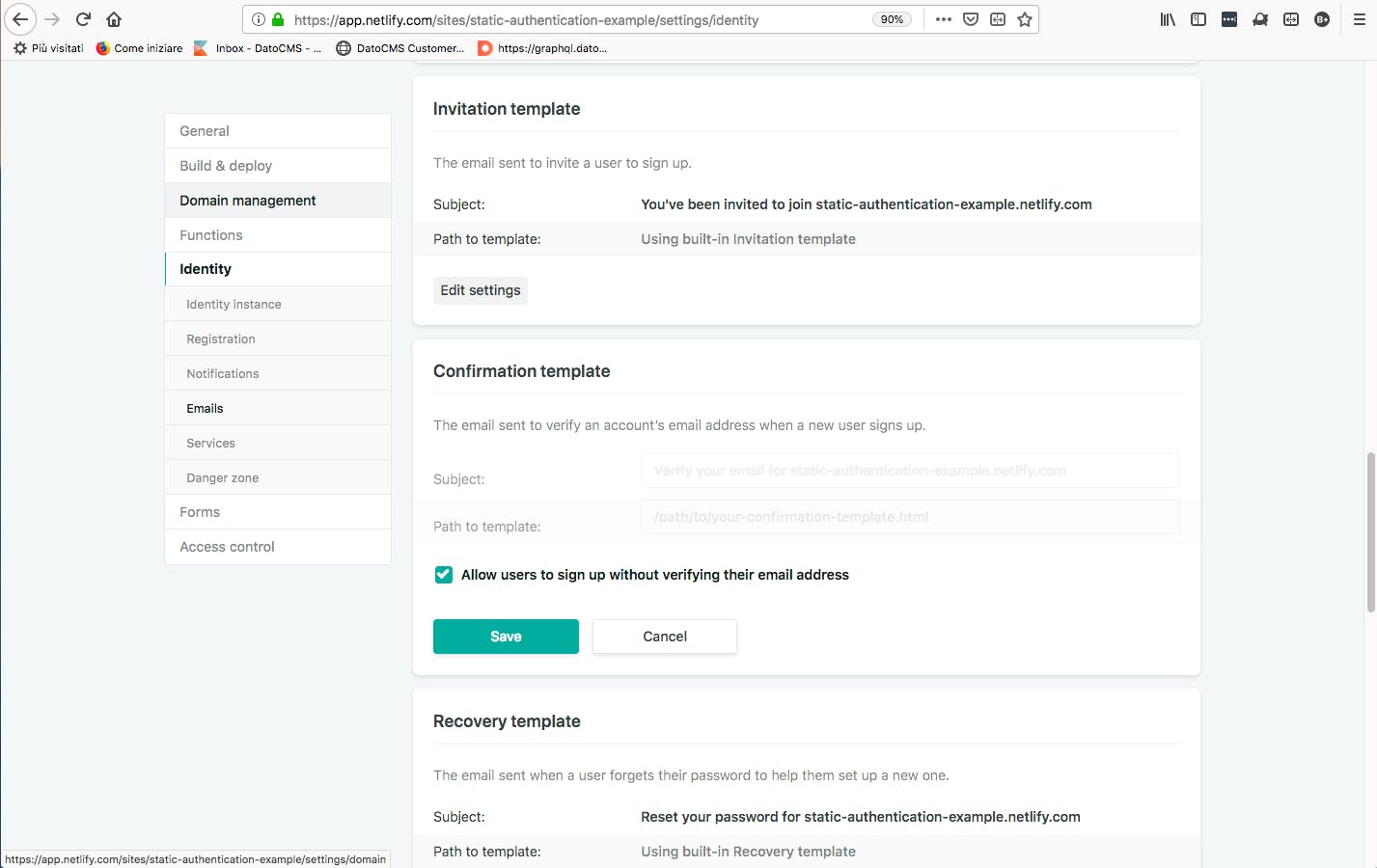Click the green padlock security icon
This screenshot has height=868, width=1377.
click(x=278, y=19)
